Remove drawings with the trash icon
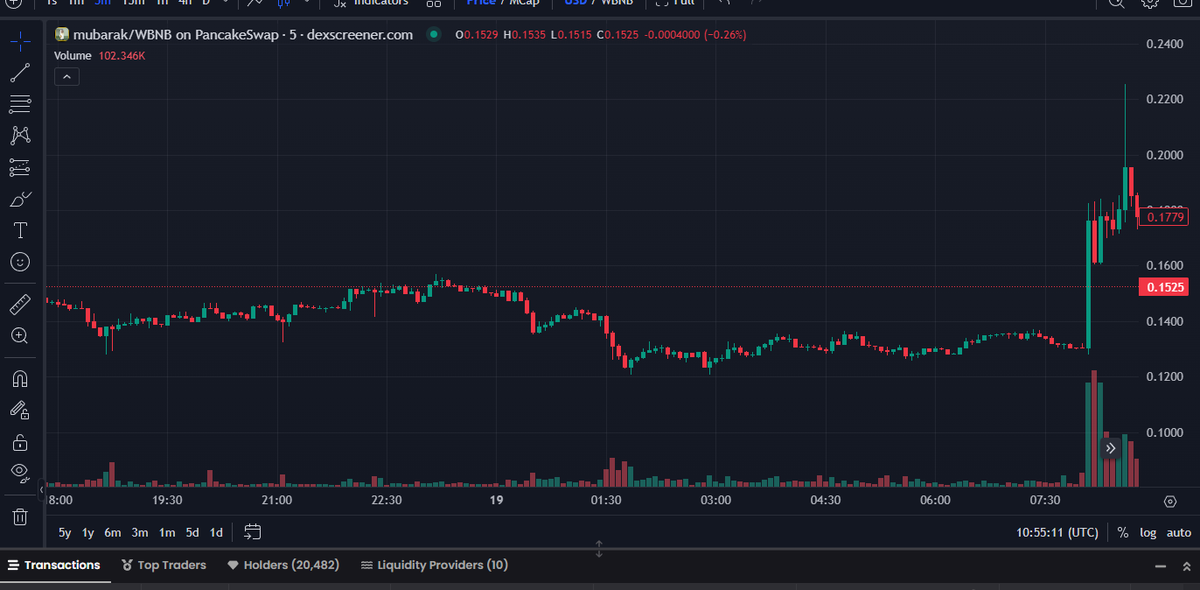Screen dimensions: 1200x590 tap(20, 516)
